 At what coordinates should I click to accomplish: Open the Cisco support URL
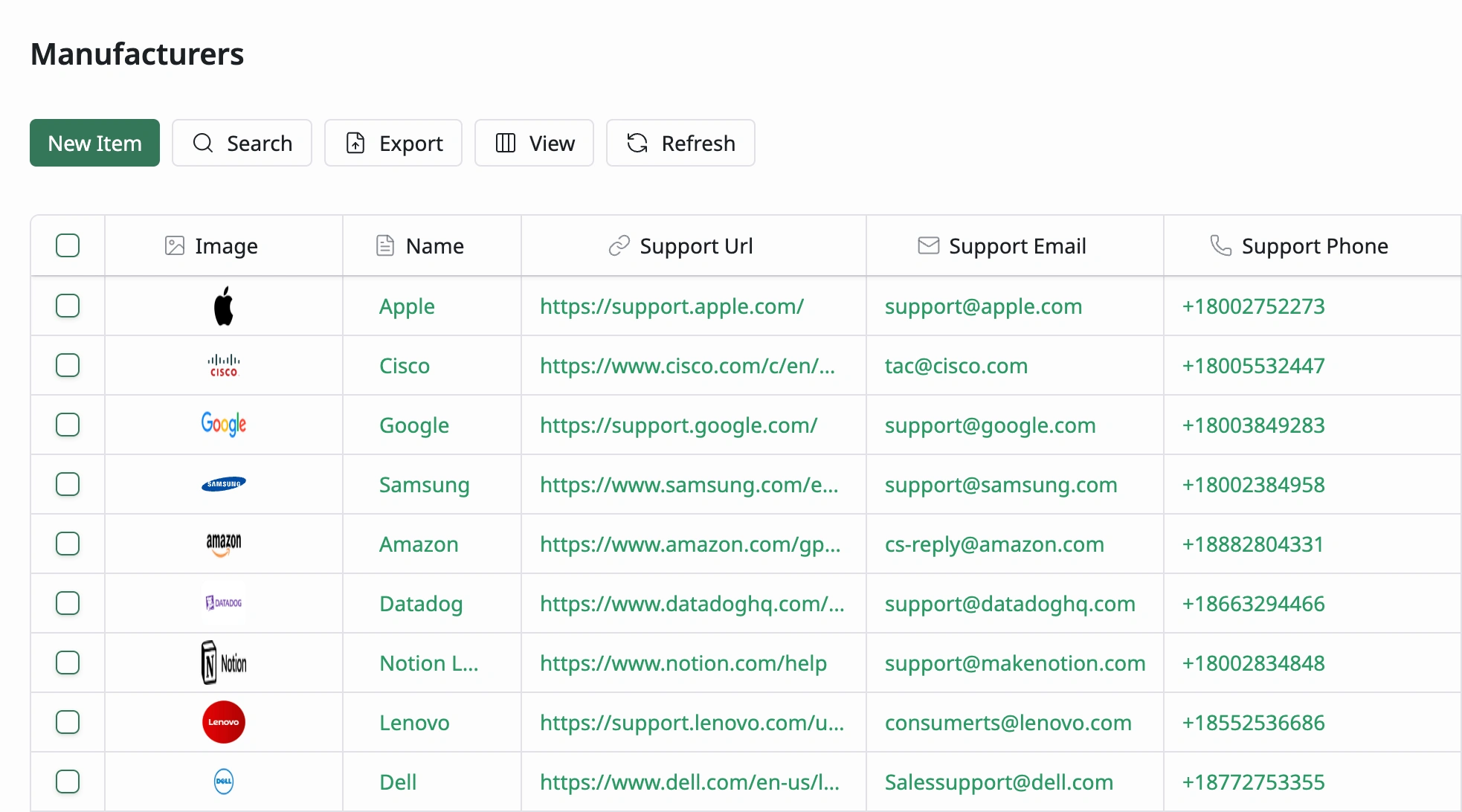pyautogui.click(x=687, y=366)
